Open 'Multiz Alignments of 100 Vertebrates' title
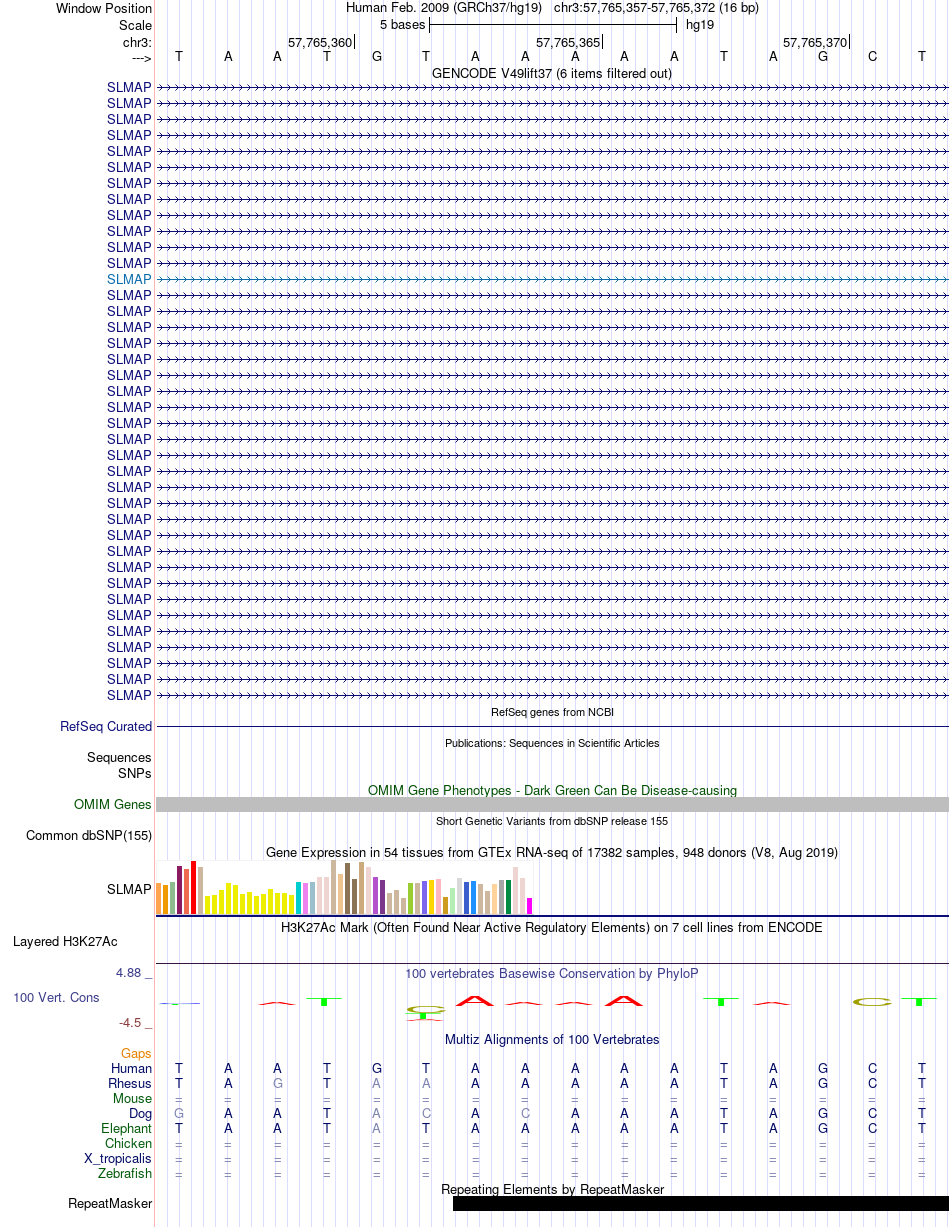Viewport: 950px width, 1227px height. click(552, 1040)
